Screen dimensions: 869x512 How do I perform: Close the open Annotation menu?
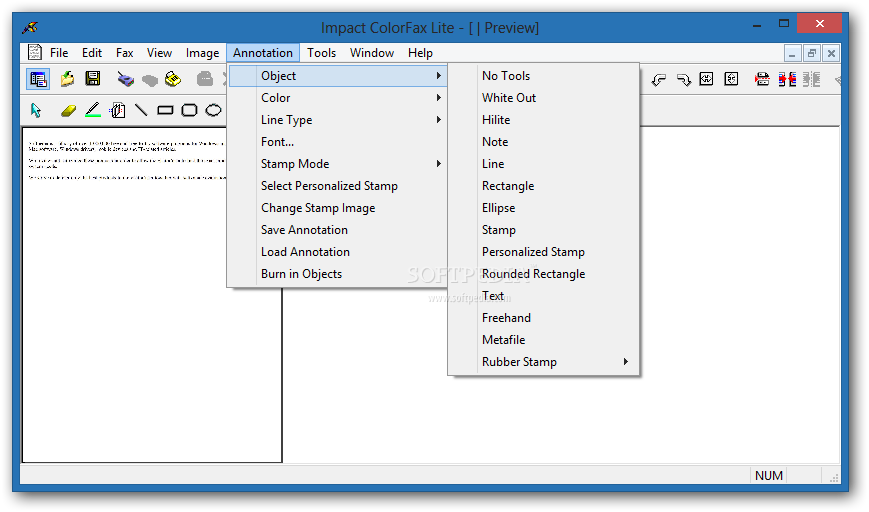tap(263, 53)
